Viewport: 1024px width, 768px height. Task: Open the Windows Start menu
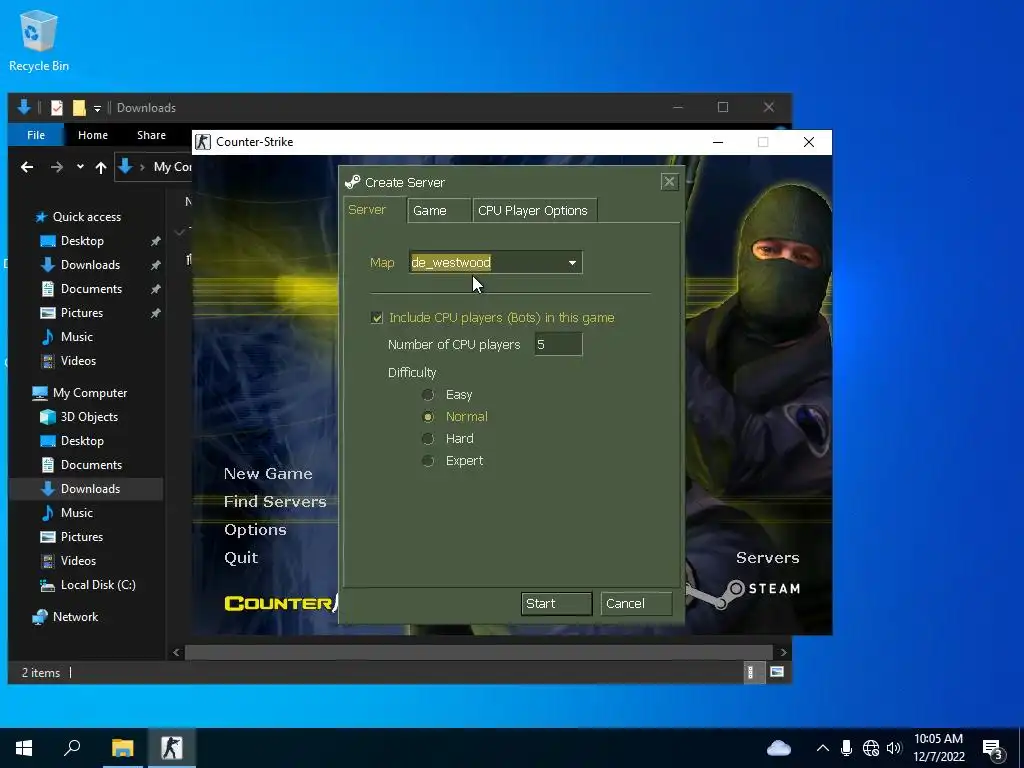[24, 748]
